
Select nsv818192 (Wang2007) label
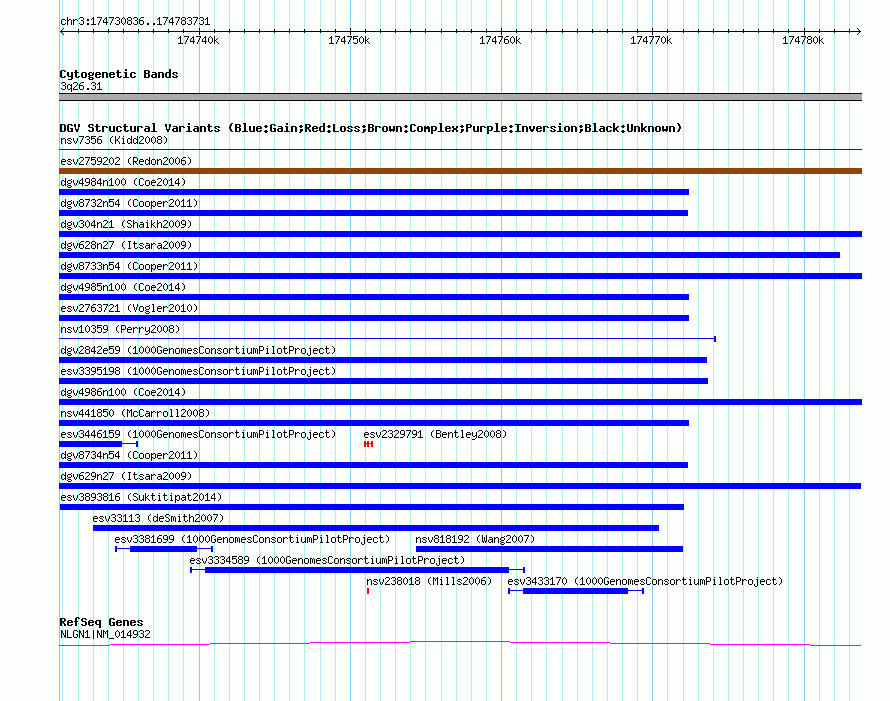pyautogui.click(x=475, y=539)
